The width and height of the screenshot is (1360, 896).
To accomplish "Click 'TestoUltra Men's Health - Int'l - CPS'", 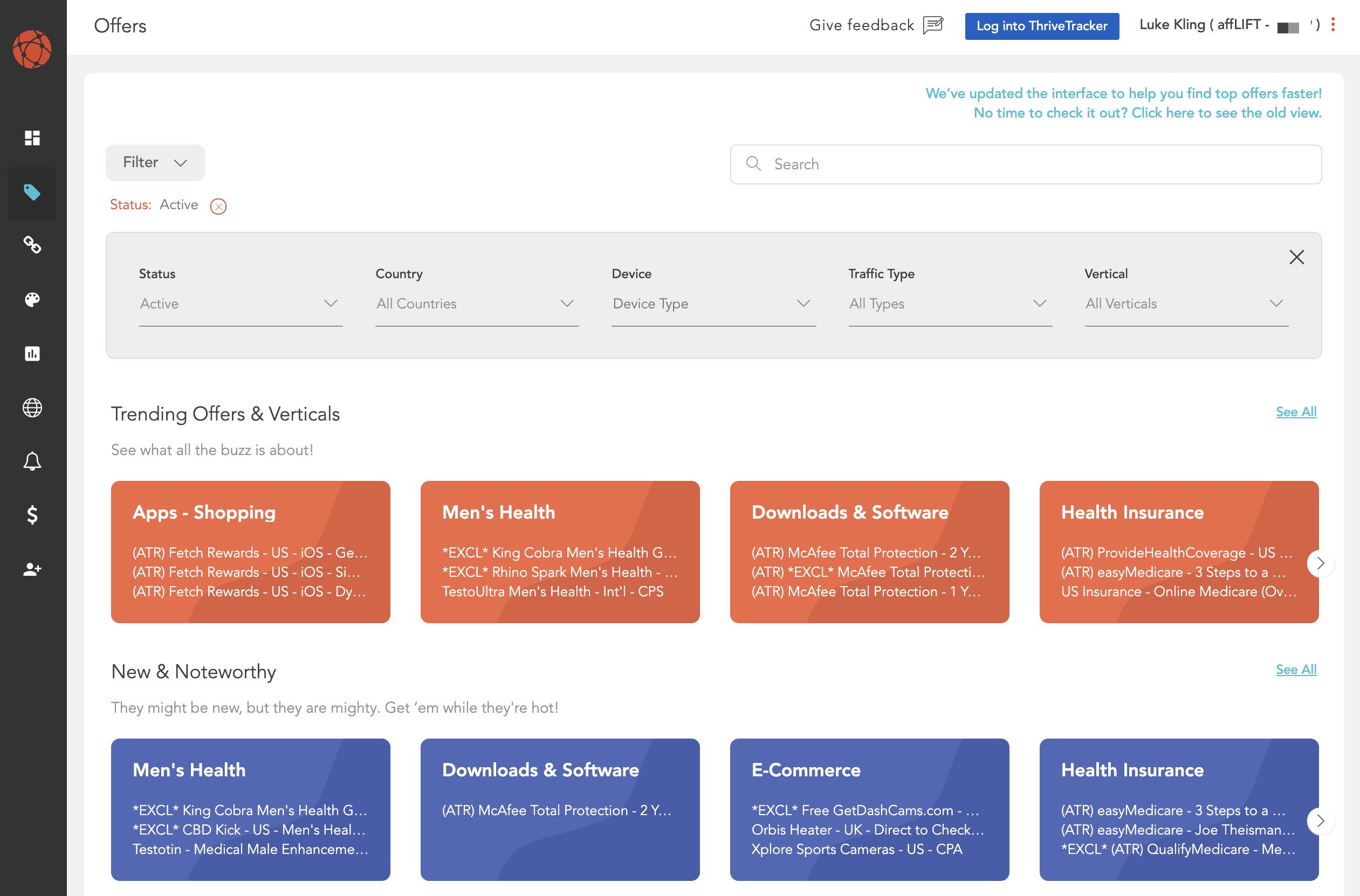I will [x=553, y=591].
